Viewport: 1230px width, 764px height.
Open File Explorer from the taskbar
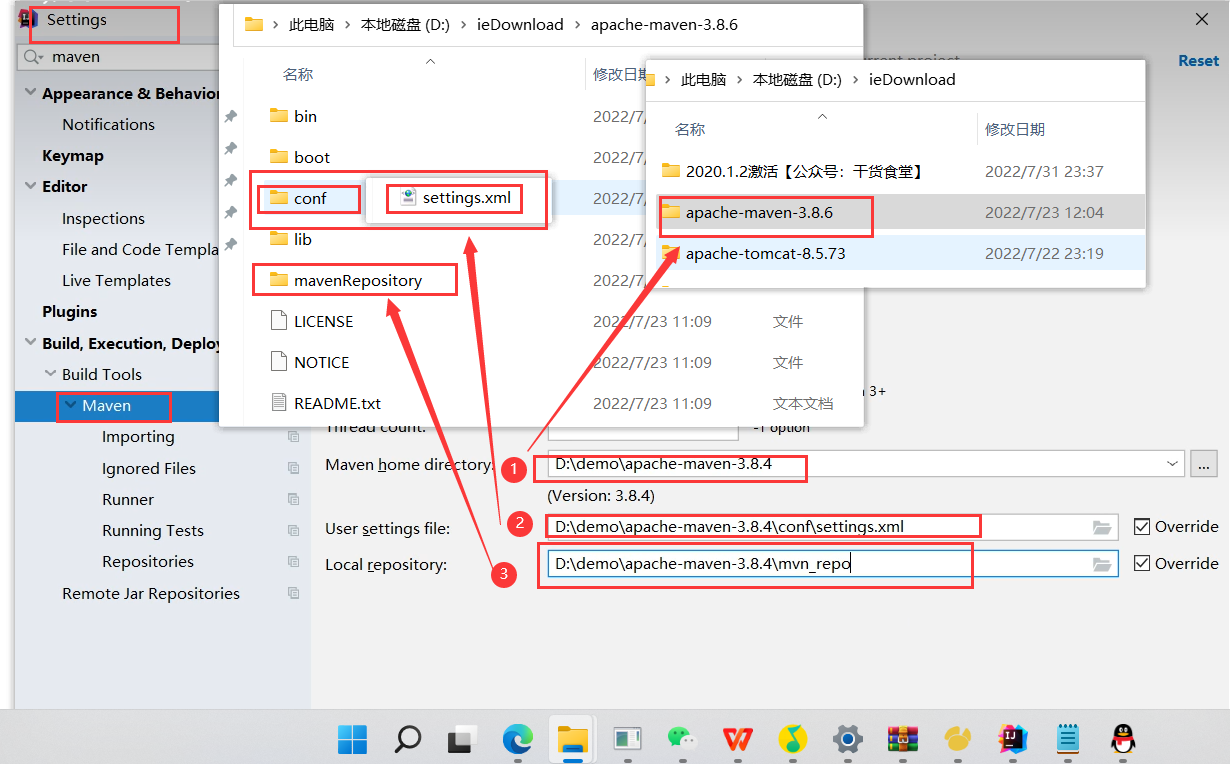coord(572,739)
